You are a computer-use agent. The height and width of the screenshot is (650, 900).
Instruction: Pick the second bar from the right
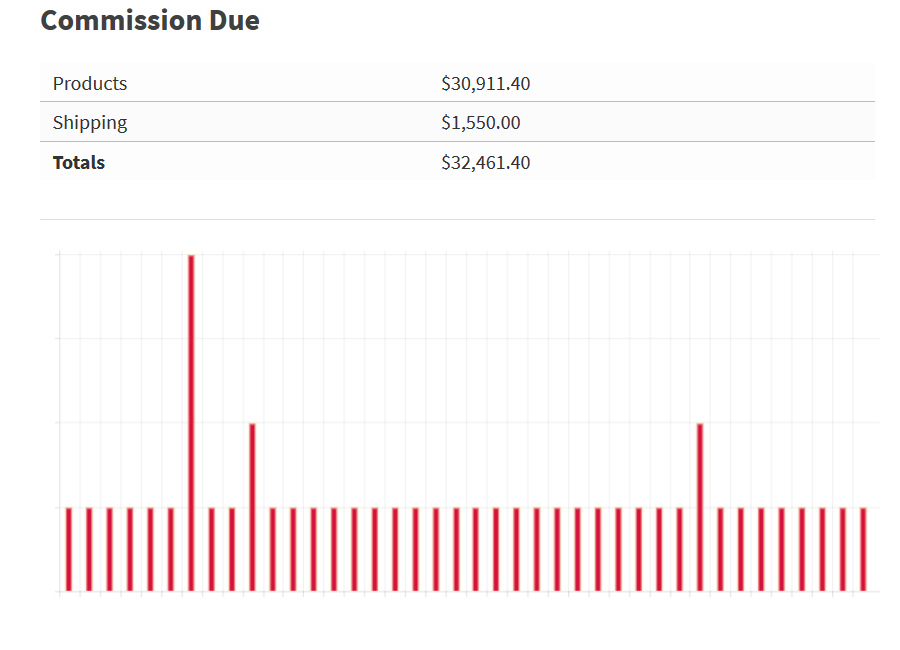[x=843, y=548]
